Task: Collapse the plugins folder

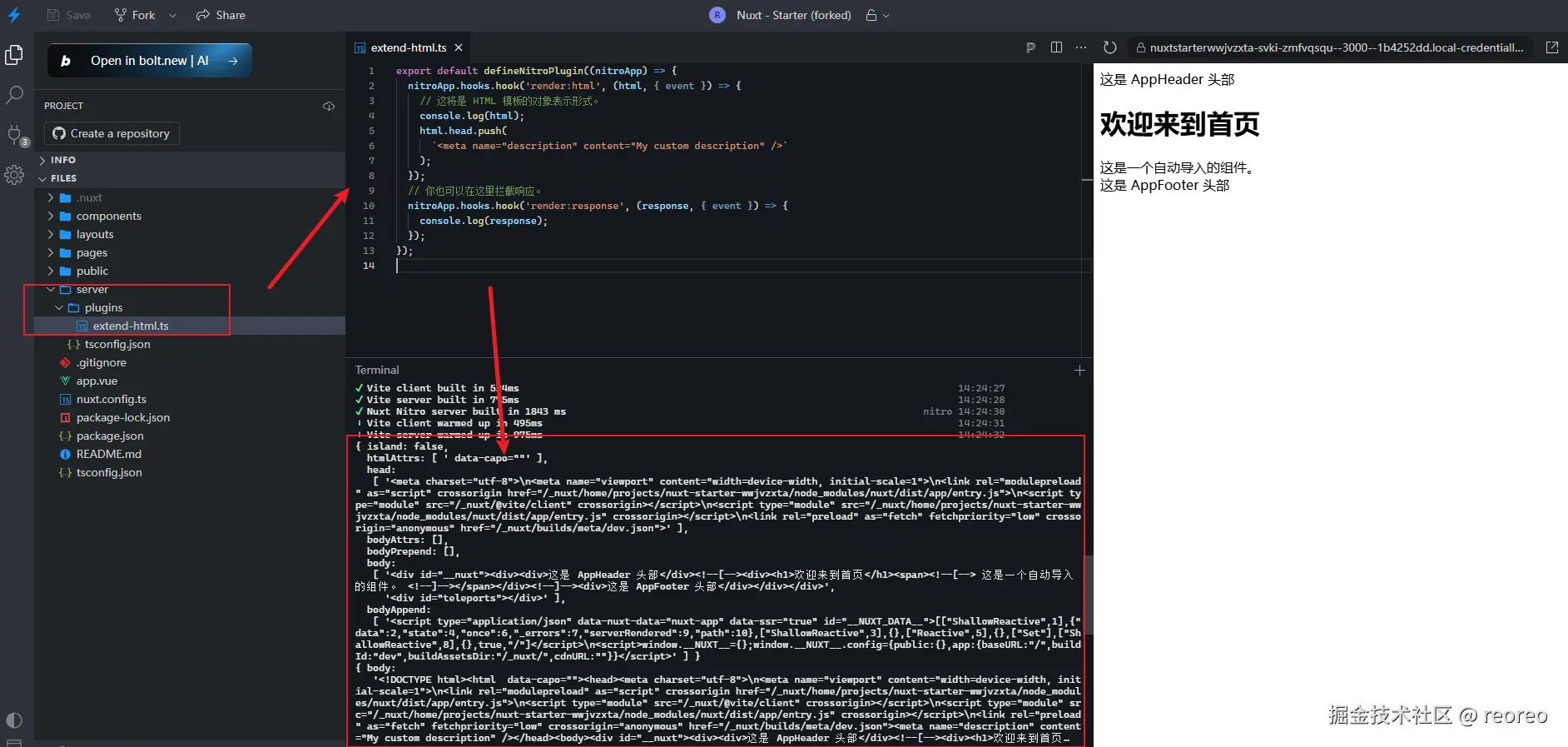Action: click(190, 307)
